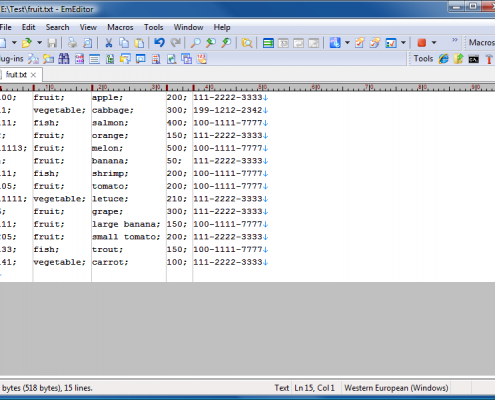Toggle the green wrap mode button
Image resolution: width=495 pixels, height=400 pixels.
pyautogui.click(x=268, y=43)
